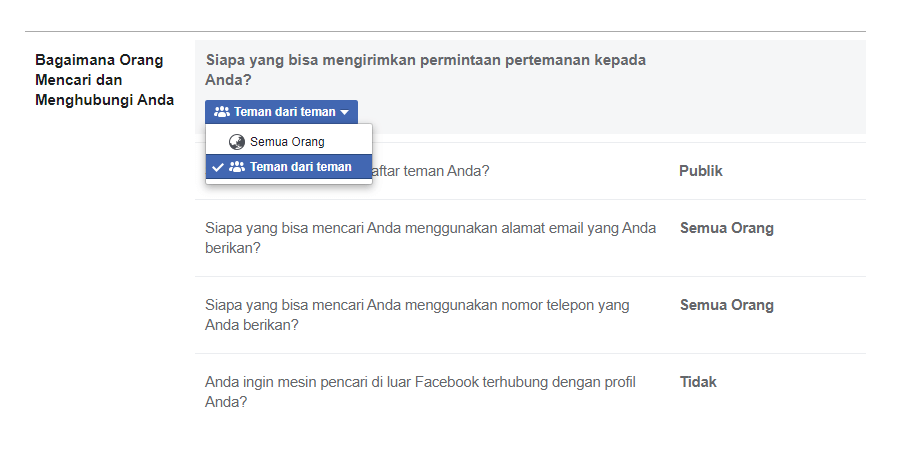This screenshot has width=913, height=460.
Task: Click the friends icon in dropdown button
Action: pos(222,112)
